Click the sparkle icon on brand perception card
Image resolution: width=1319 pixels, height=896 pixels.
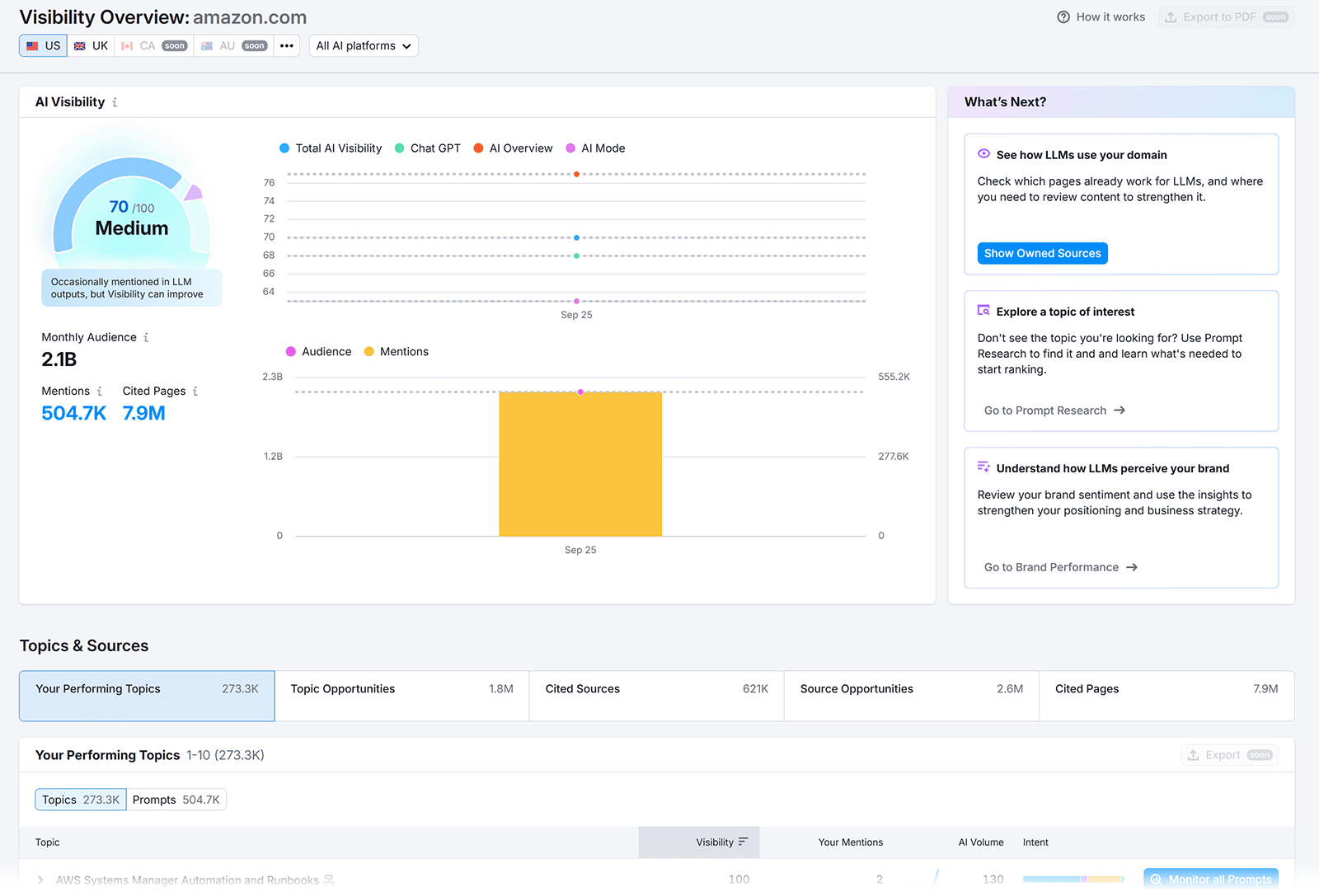983,467
